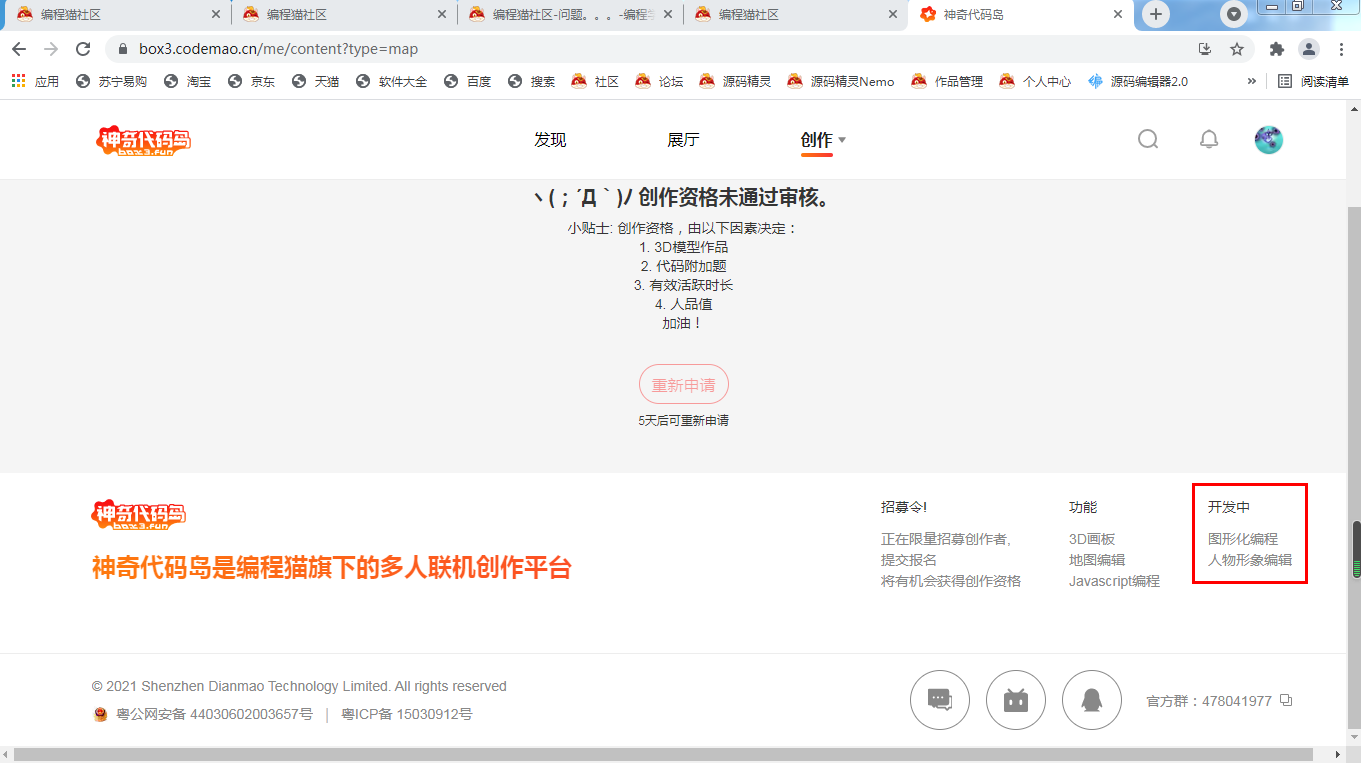Click the install app icon in address bar
Image resolution: width=1361 pixels, height=763 pixels.
tap(1205, 49)
